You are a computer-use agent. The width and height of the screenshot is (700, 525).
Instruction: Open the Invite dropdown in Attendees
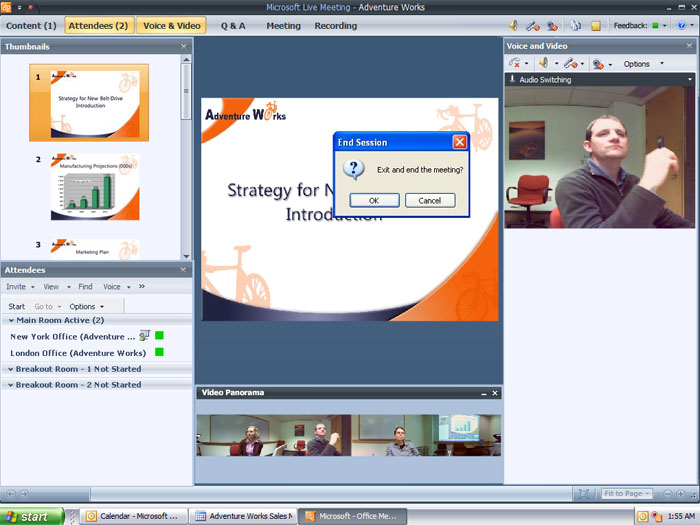[x=20, y=287]
